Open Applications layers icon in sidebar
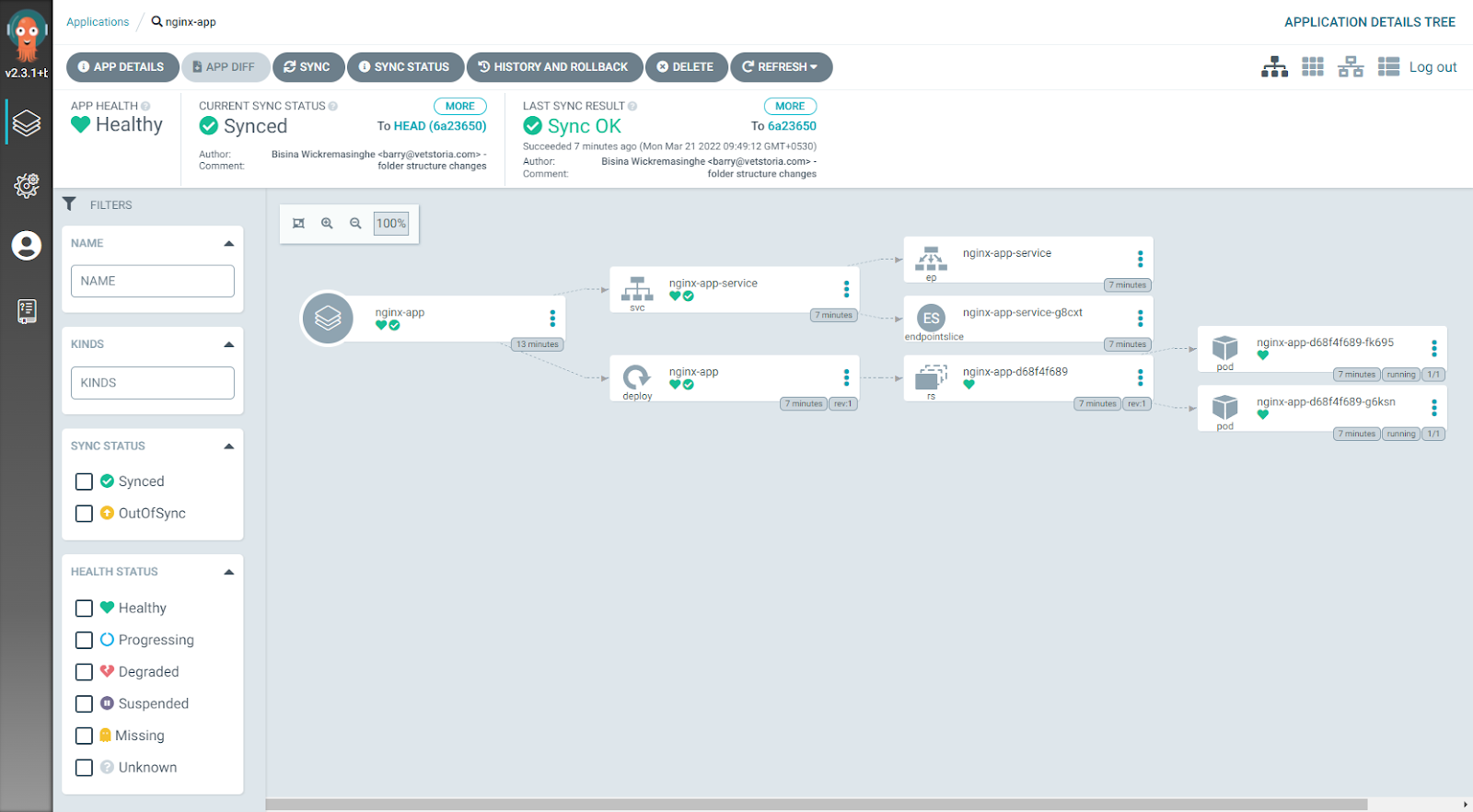 [x=27, y=122]
